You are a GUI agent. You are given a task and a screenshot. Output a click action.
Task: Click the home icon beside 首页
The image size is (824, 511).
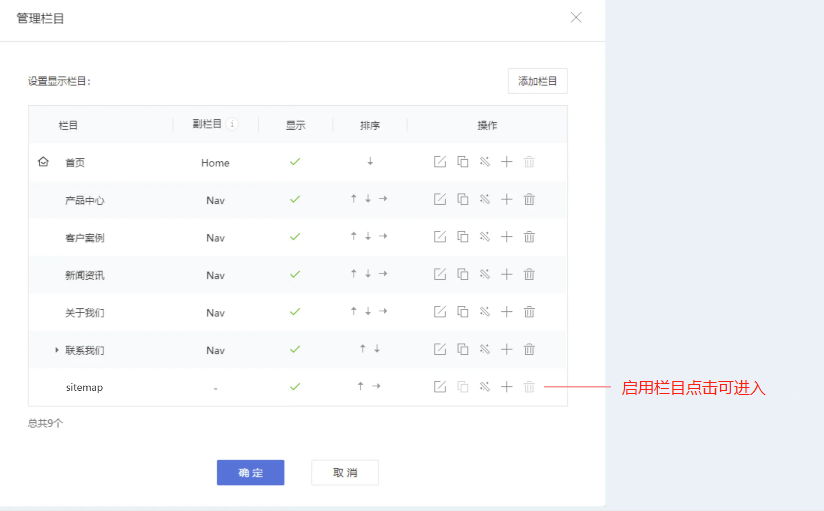click(x=43, y=162)
